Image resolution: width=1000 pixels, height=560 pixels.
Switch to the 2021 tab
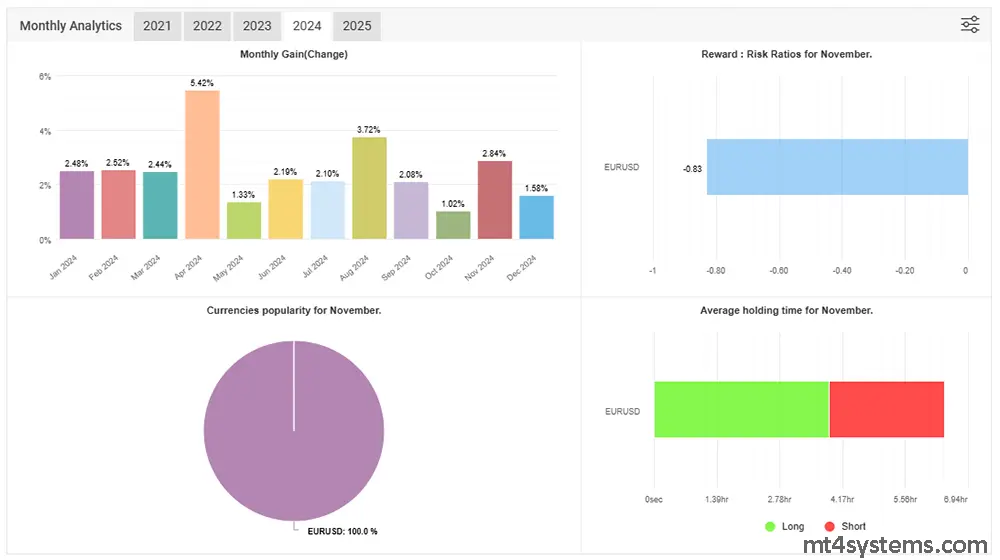click(157, 26)
